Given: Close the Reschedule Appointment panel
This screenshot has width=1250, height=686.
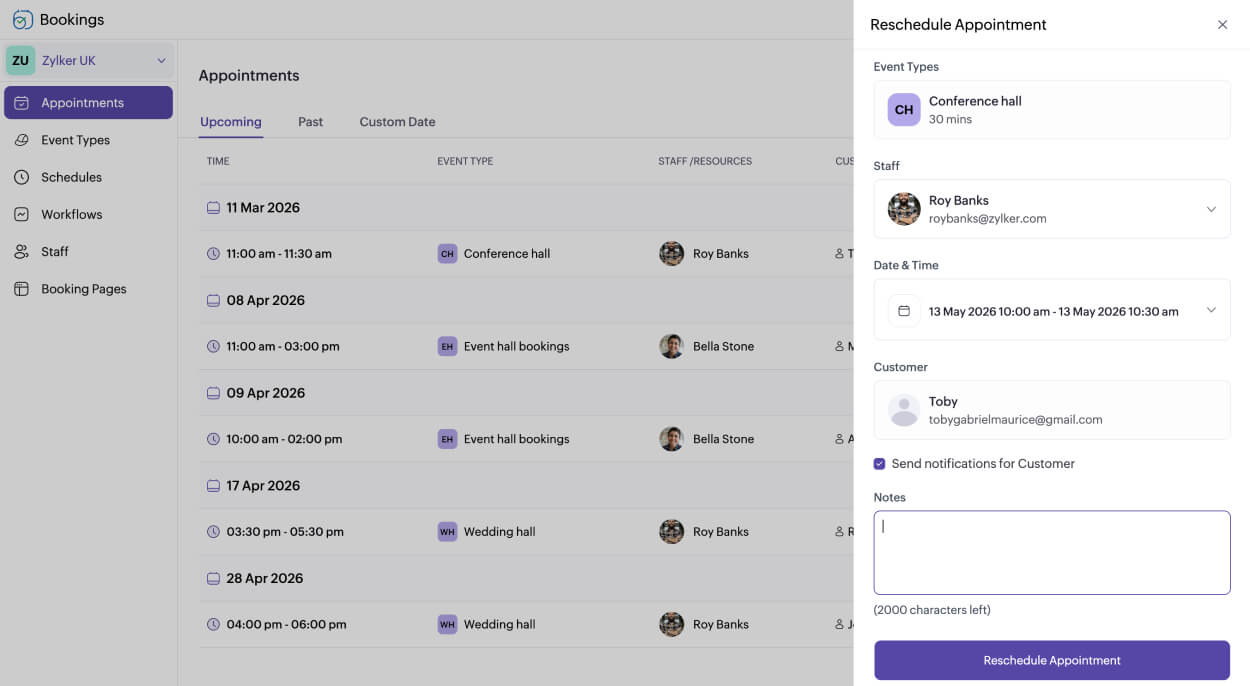Looking at the screenshot, I should (x=1222, y=24).
